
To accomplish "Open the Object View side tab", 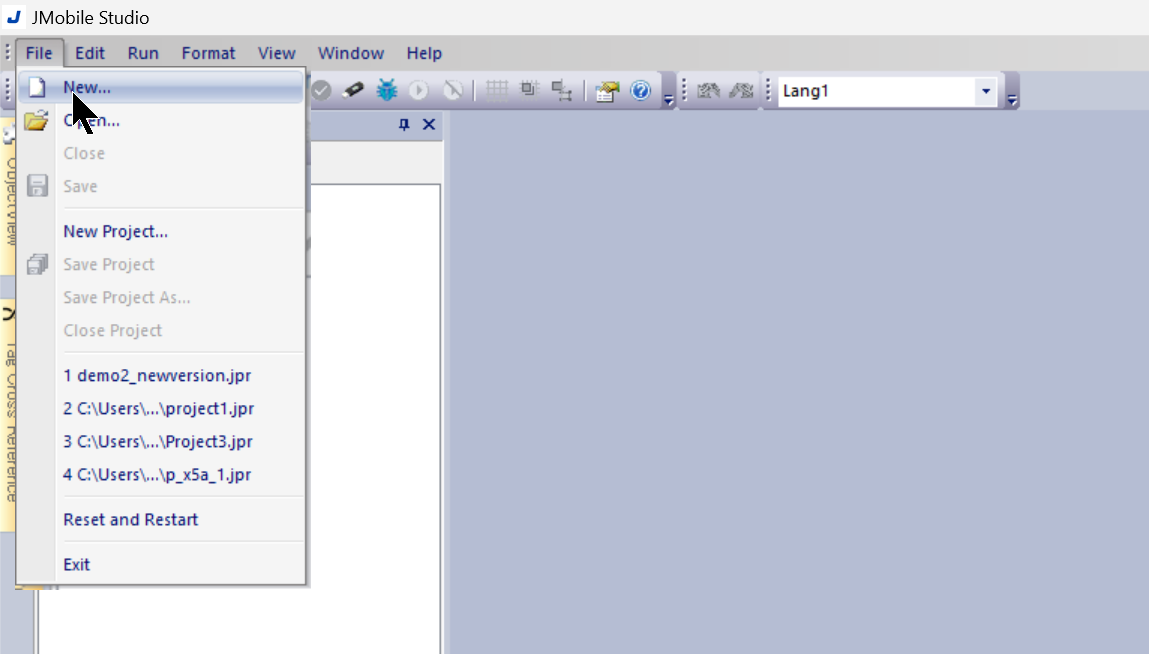I will pos(9,198).
